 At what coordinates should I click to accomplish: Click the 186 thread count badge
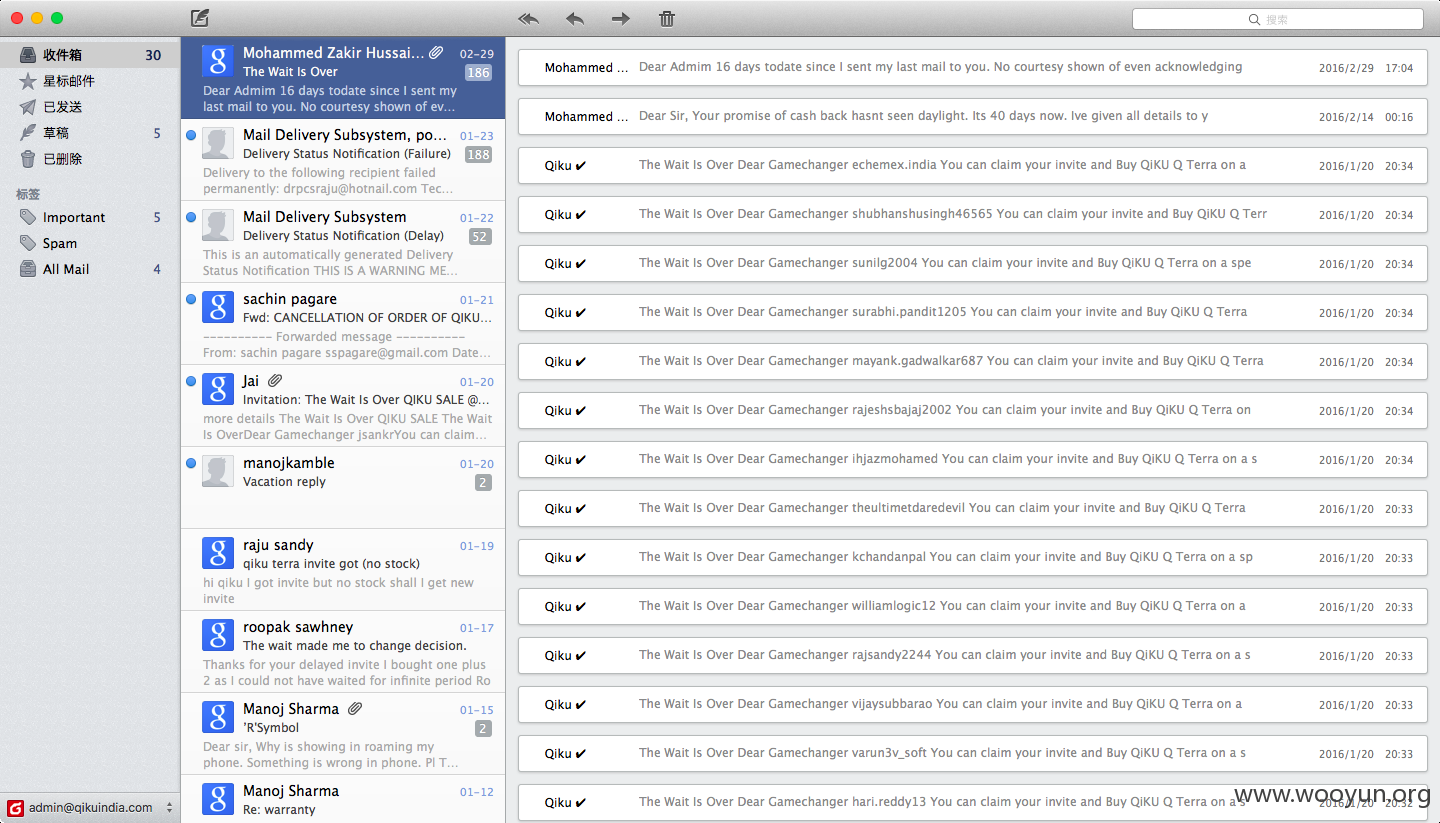479,72
